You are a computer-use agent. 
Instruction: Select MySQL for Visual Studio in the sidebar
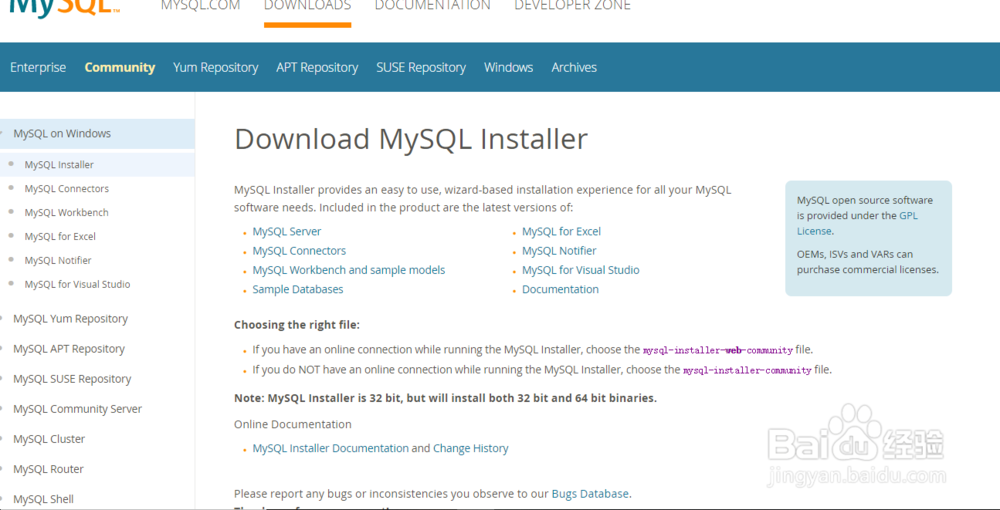point(77,284)
